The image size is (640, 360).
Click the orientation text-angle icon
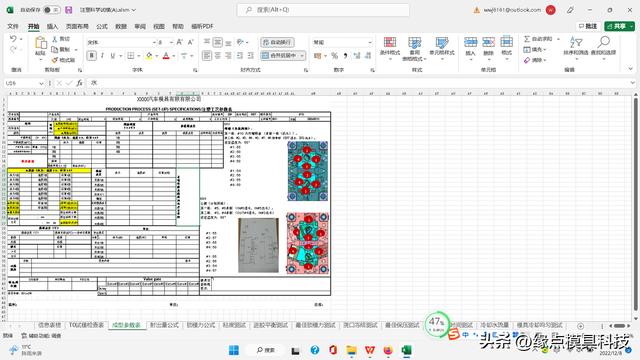pos(240,42)
